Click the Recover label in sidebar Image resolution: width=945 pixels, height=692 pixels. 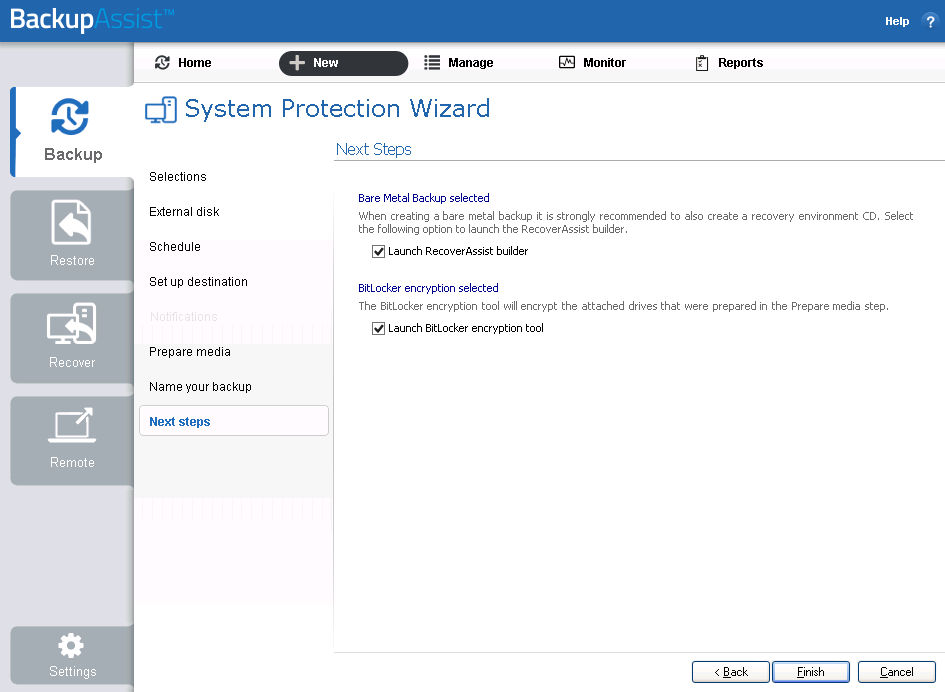(72, 362)
